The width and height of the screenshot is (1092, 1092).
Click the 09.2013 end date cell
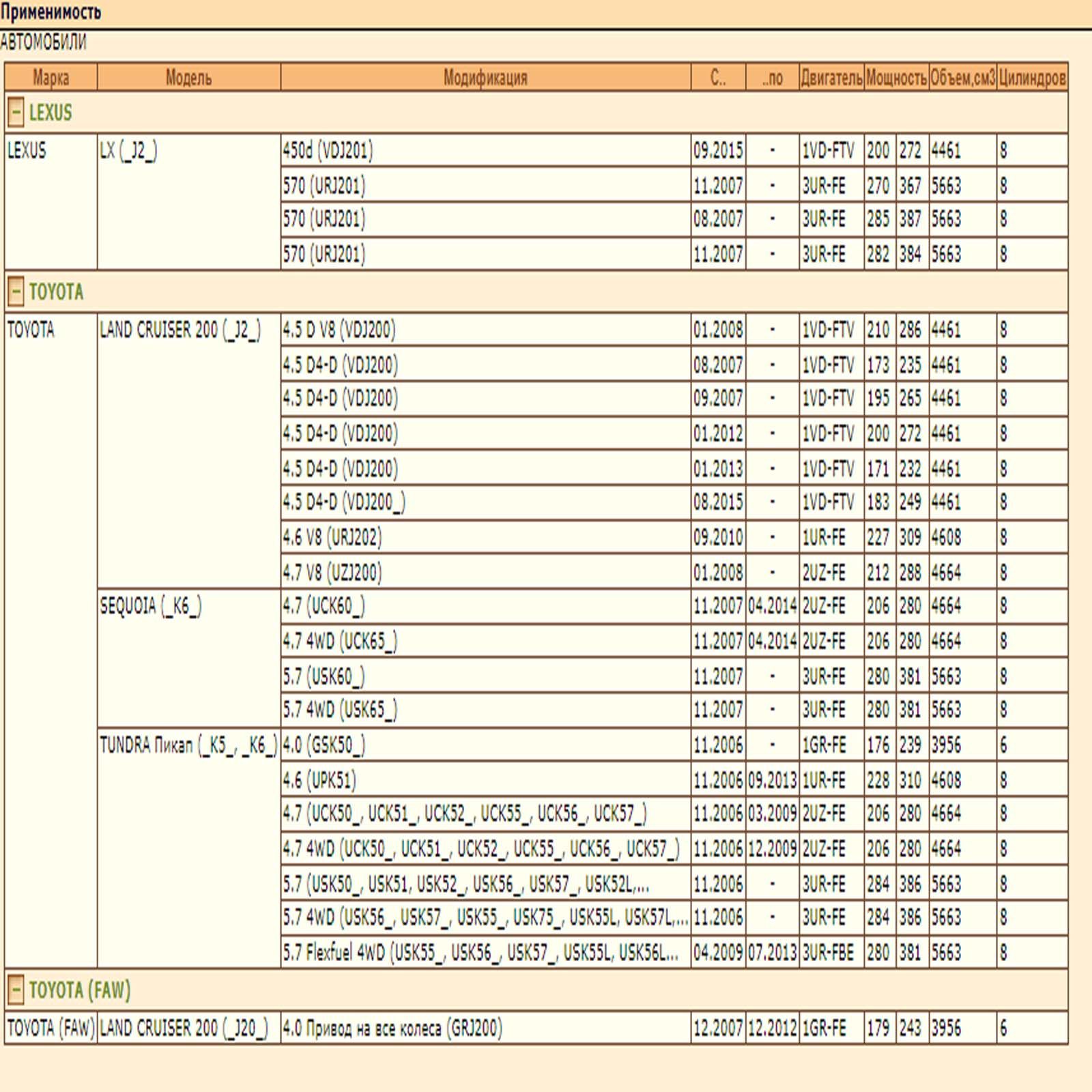click(x=773, y=780)
